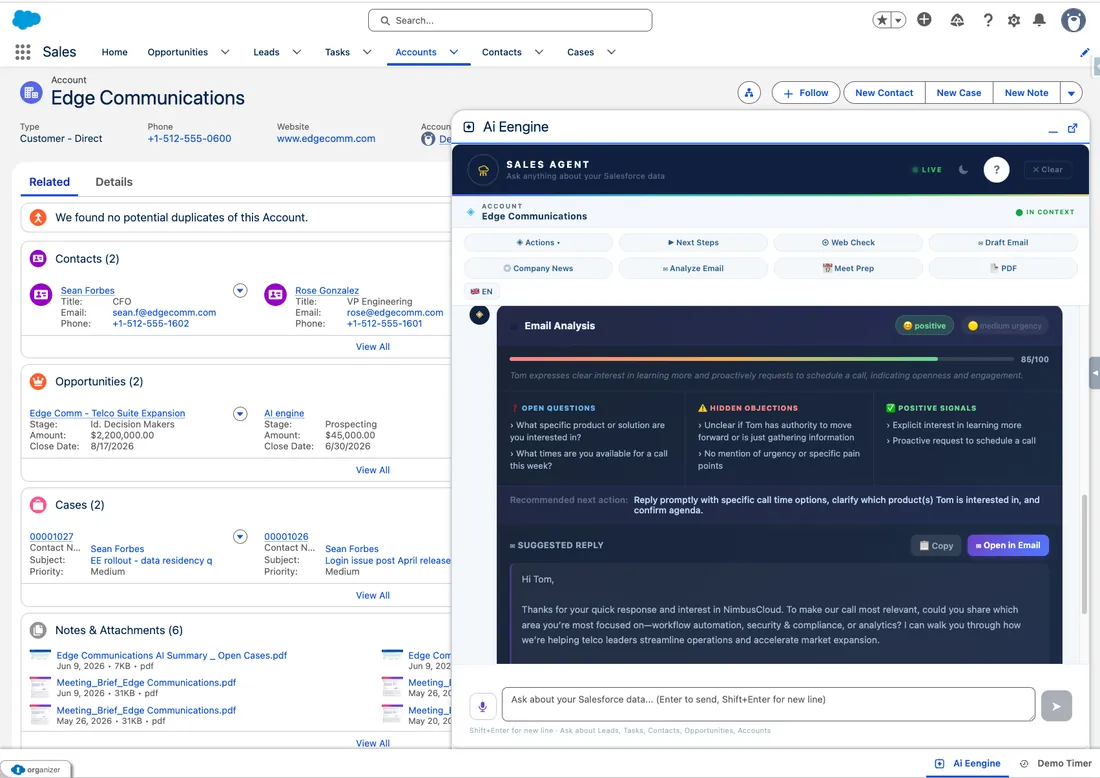Click the 85/100 email score bar

click(762, 359)
